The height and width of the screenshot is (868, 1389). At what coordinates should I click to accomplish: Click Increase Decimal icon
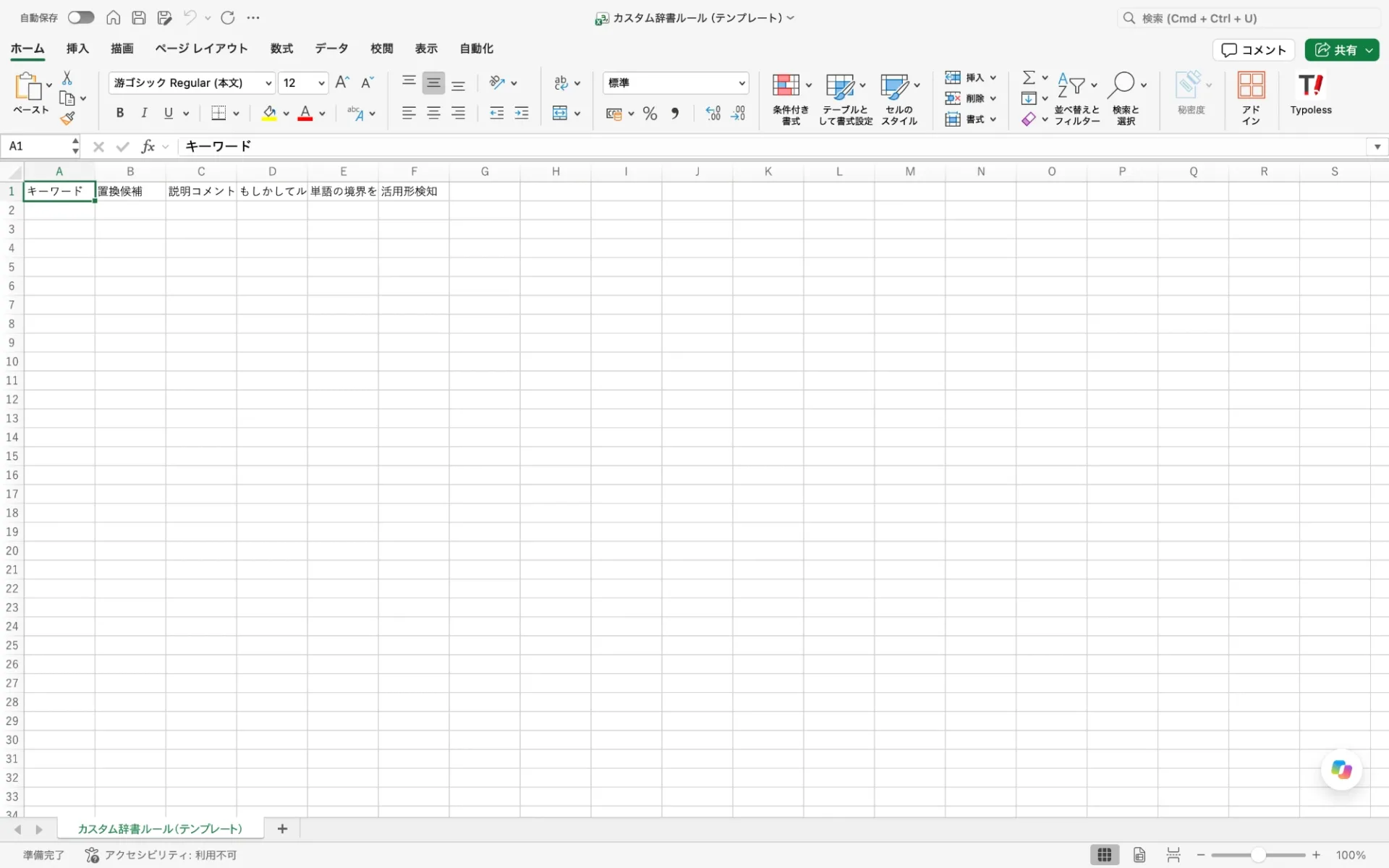click(x=713, y=114)
